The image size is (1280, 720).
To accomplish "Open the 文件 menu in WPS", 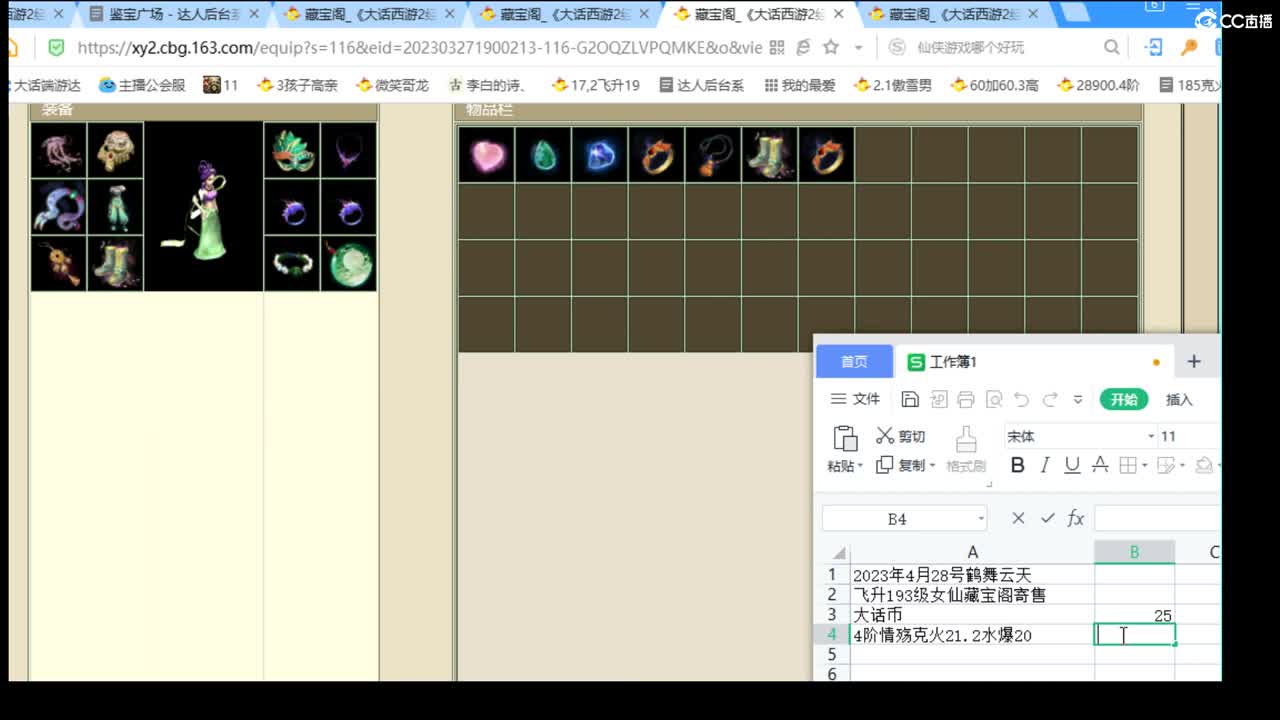I will coord(855,399).
